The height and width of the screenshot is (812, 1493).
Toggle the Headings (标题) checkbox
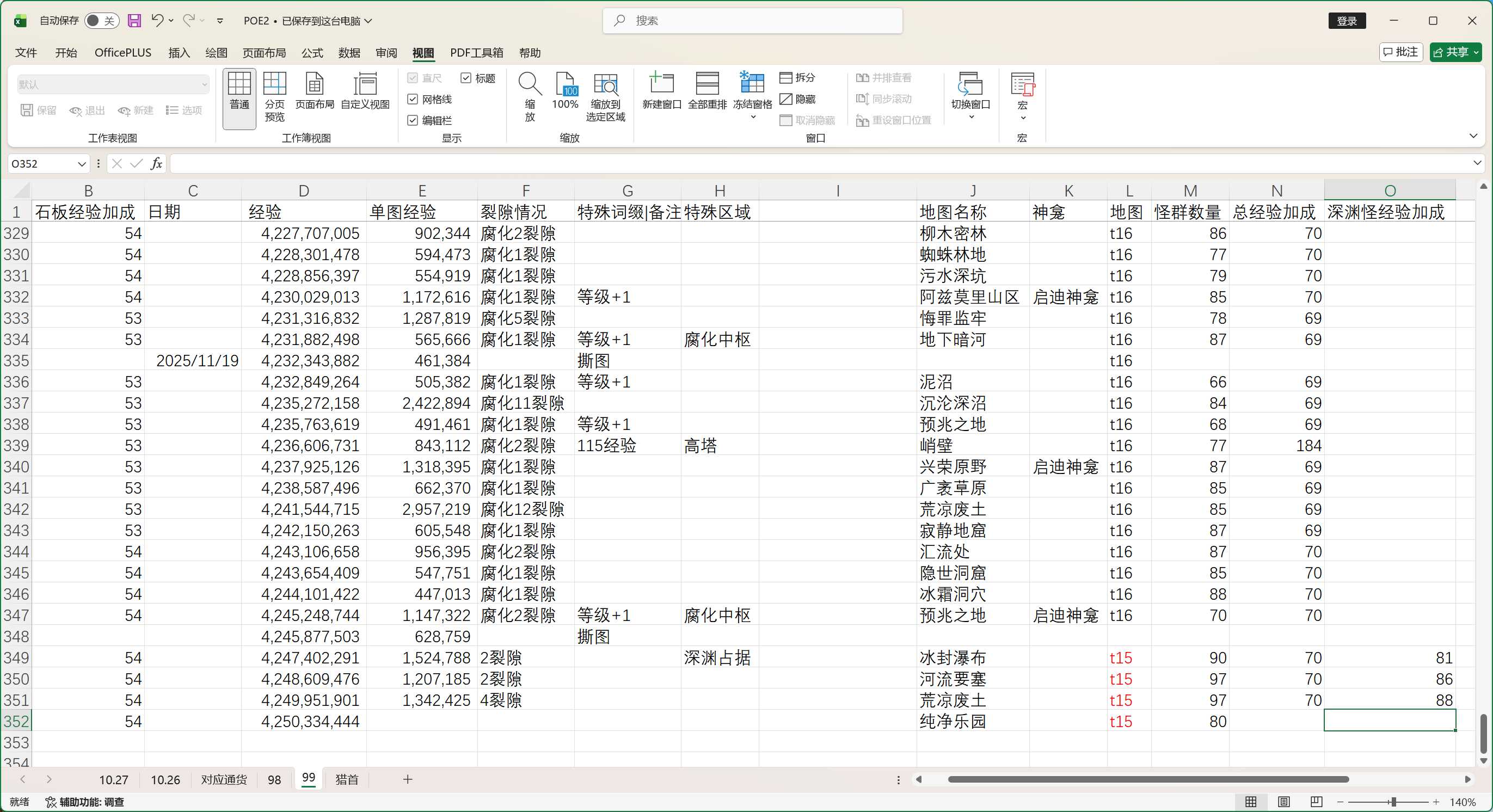pos(466,78)
